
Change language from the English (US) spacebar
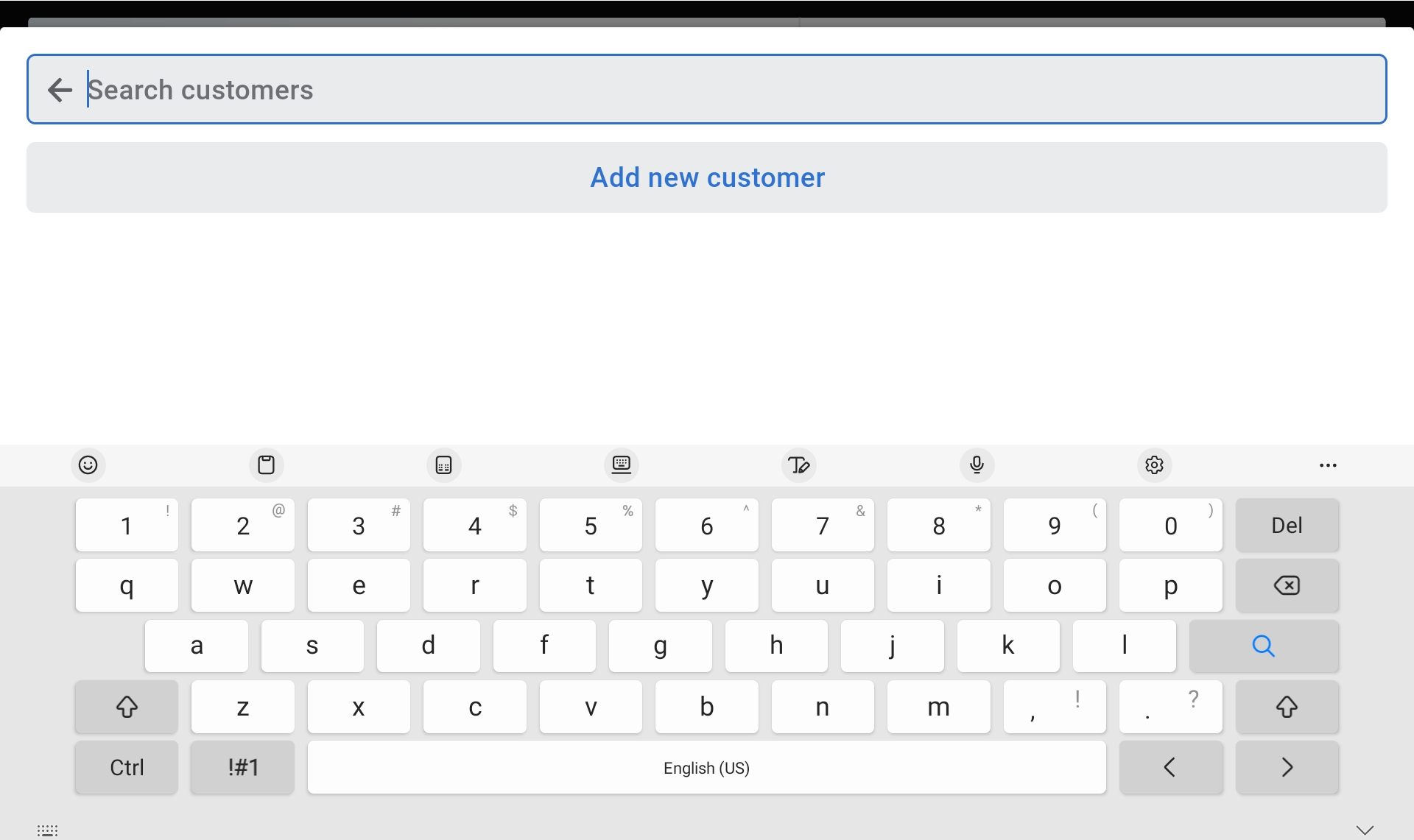pos(706,767)
